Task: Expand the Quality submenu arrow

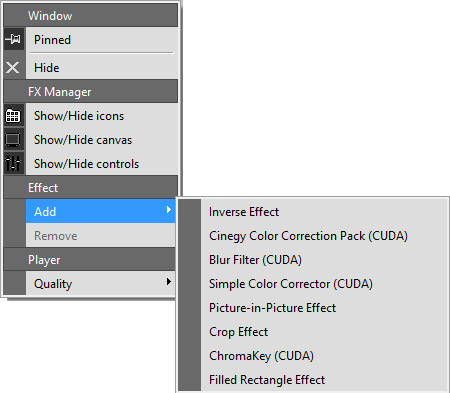Action: click(169, 282)
